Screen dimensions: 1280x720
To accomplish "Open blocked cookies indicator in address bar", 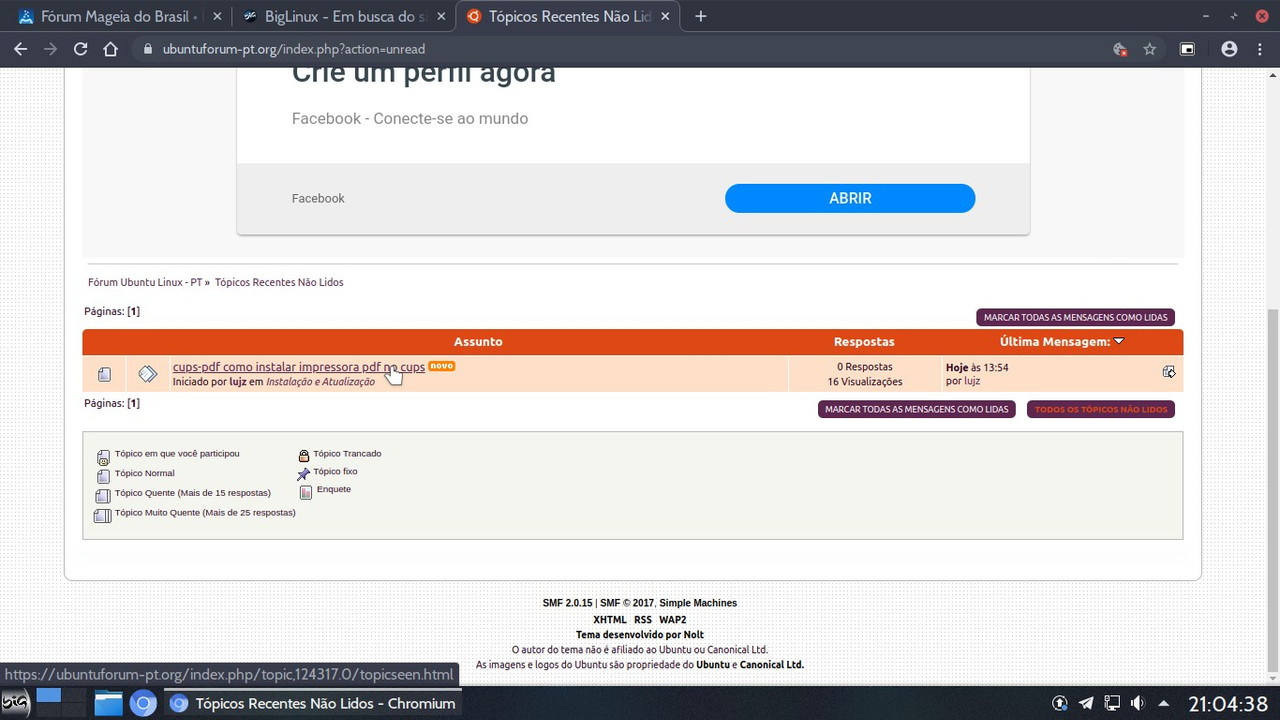I will [x=1120, y=49].
